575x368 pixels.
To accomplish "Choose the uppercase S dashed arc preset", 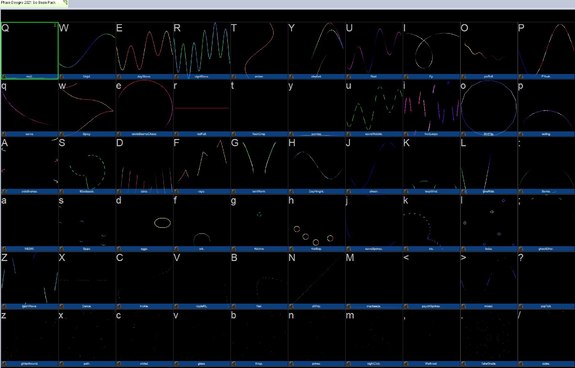I will click(x=87, y=163).
